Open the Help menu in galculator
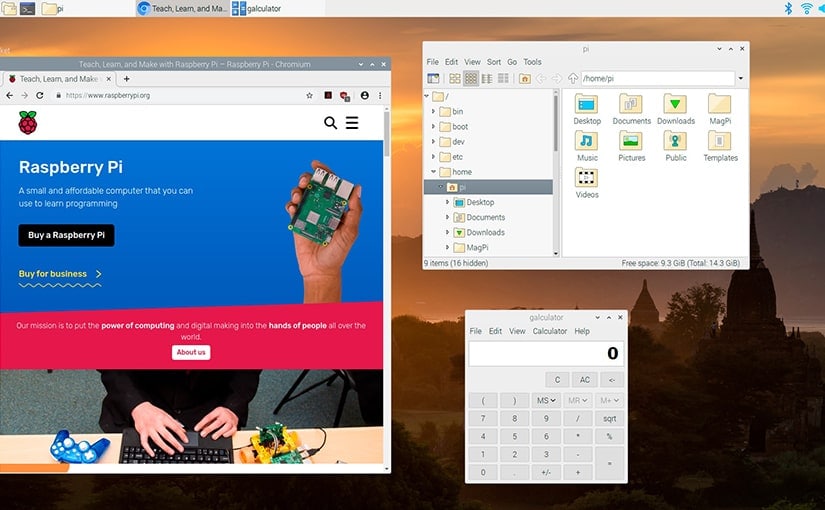825x510 pixels. pyautogui.click(x=582, y=331)
